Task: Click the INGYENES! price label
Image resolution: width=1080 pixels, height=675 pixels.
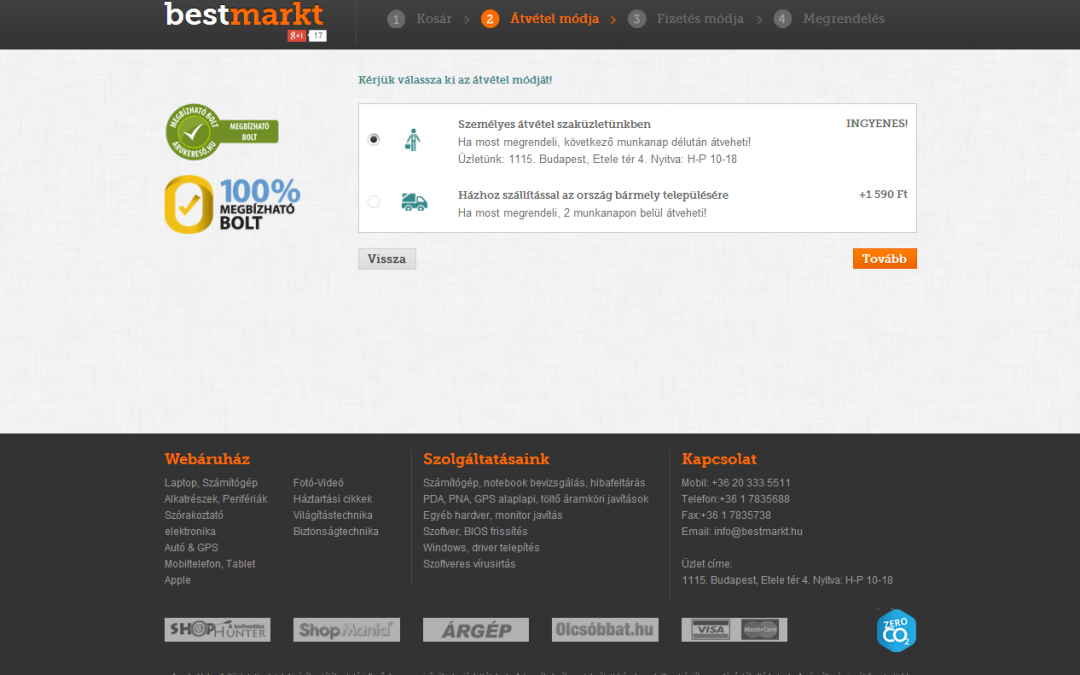Action: pos(877,124)
